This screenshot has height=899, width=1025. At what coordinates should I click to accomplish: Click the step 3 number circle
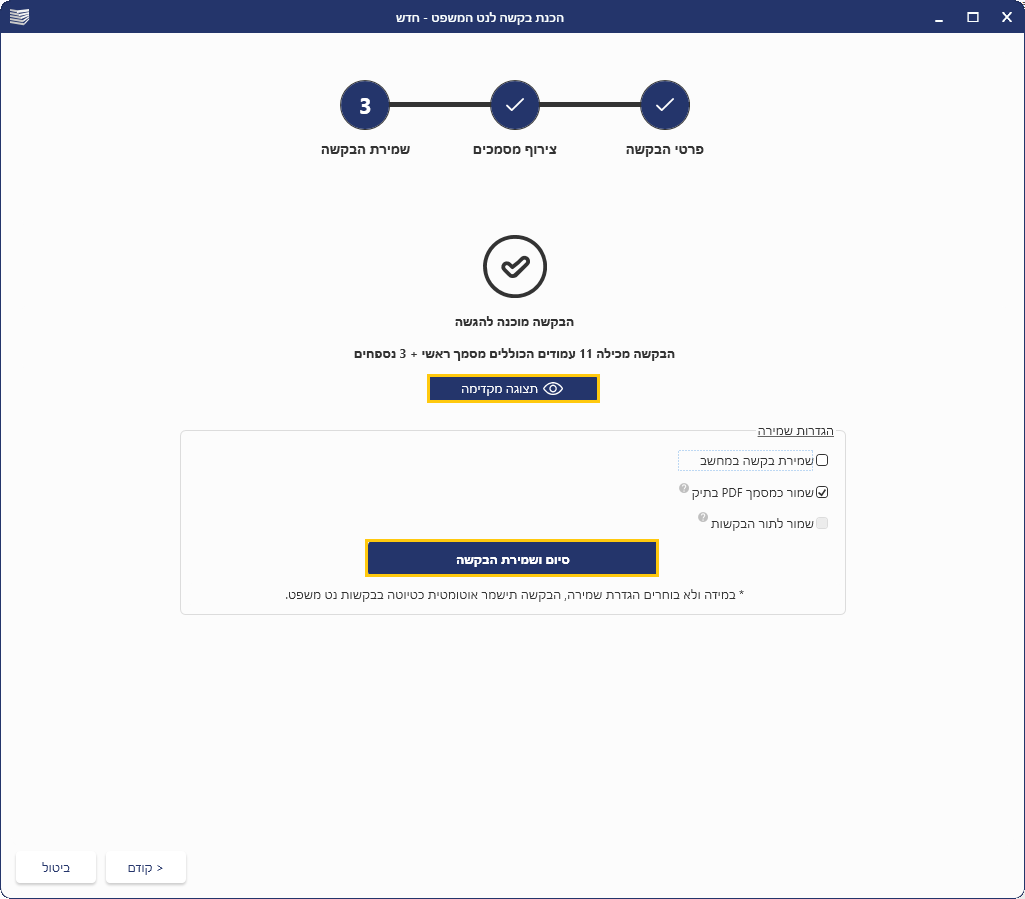[x=365, y=105]
